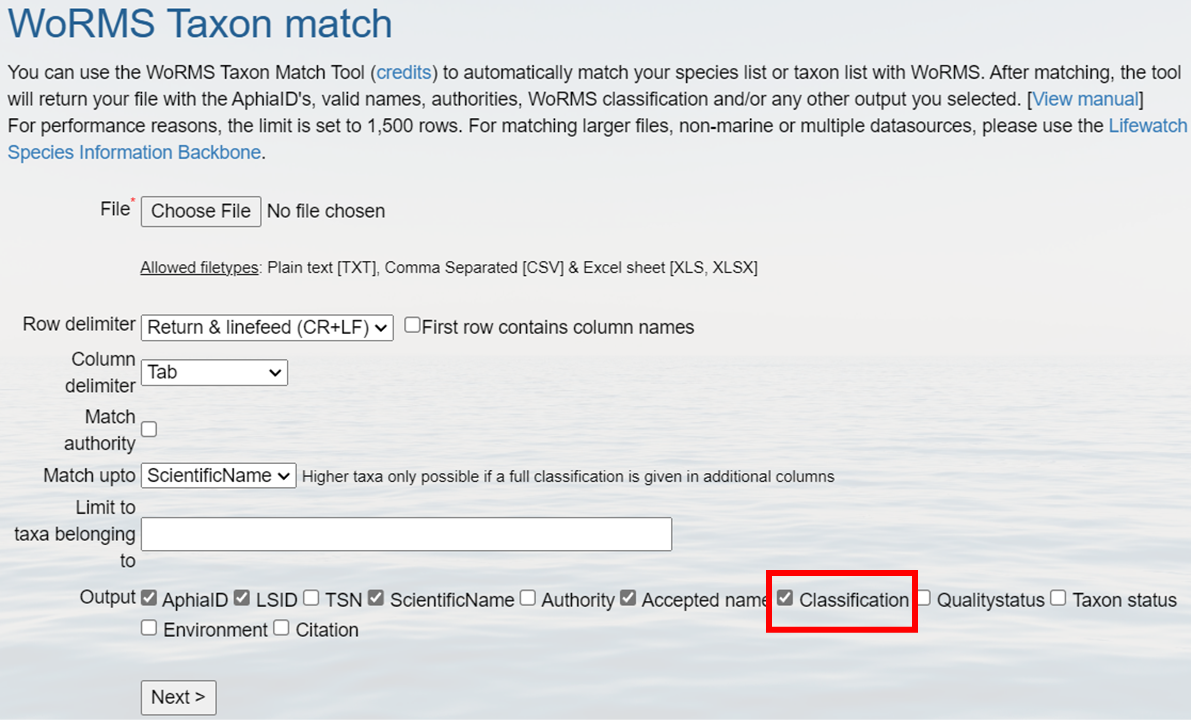This screenshot has height=720, width=1191.
Task: Enable the Qualitystatus output checkbox
Action: (924, 598)
